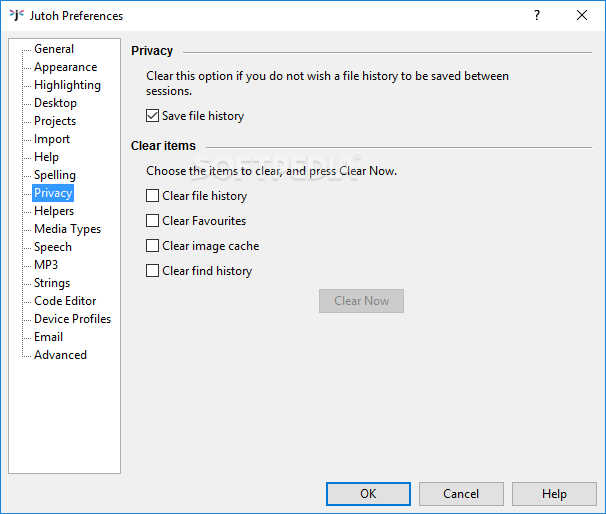
Task: Open the General preferences page
Action: pyautogui.click(x=54, y=49)
